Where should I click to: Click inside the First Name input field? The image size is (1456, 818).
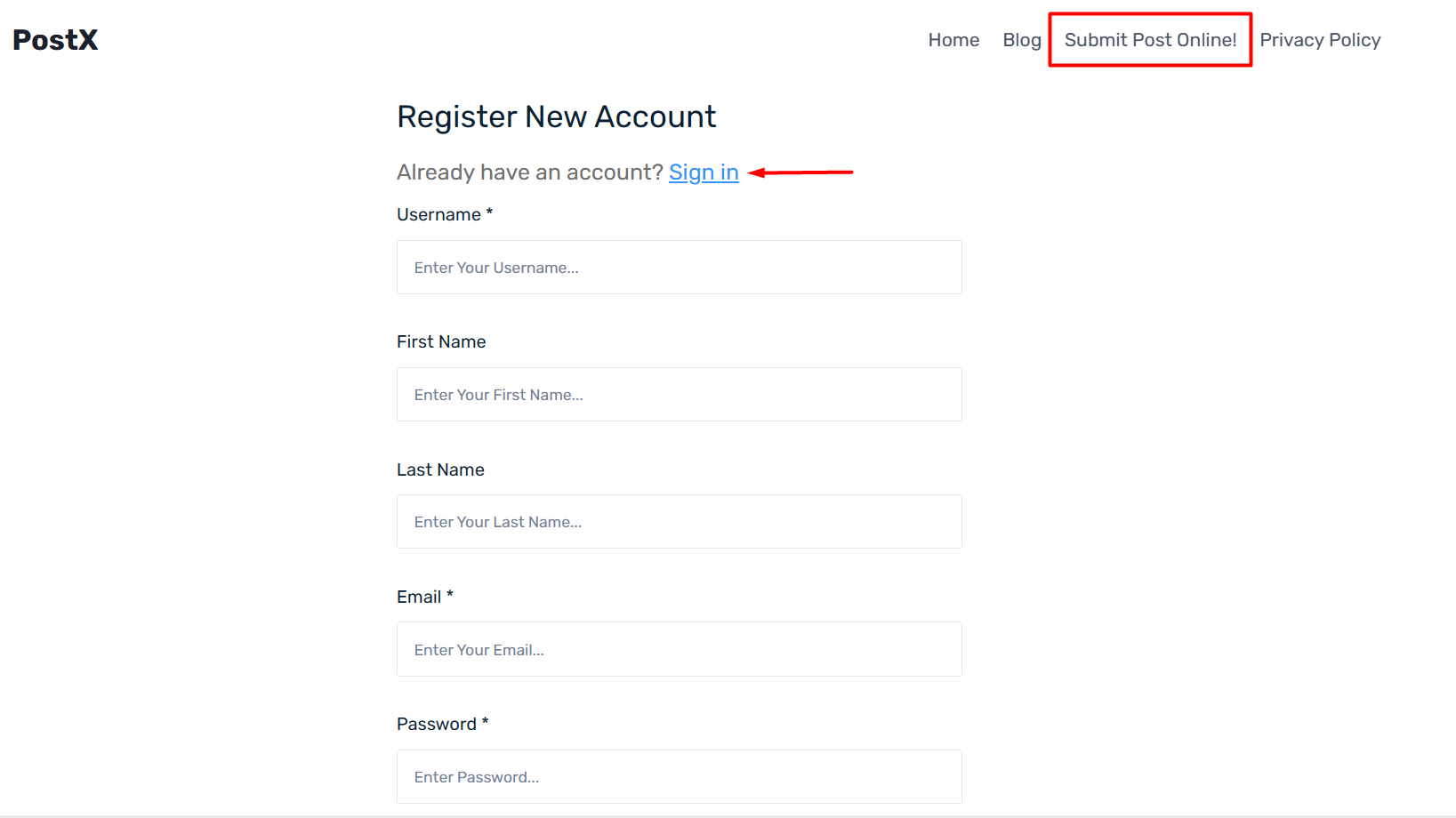[679, 394]
